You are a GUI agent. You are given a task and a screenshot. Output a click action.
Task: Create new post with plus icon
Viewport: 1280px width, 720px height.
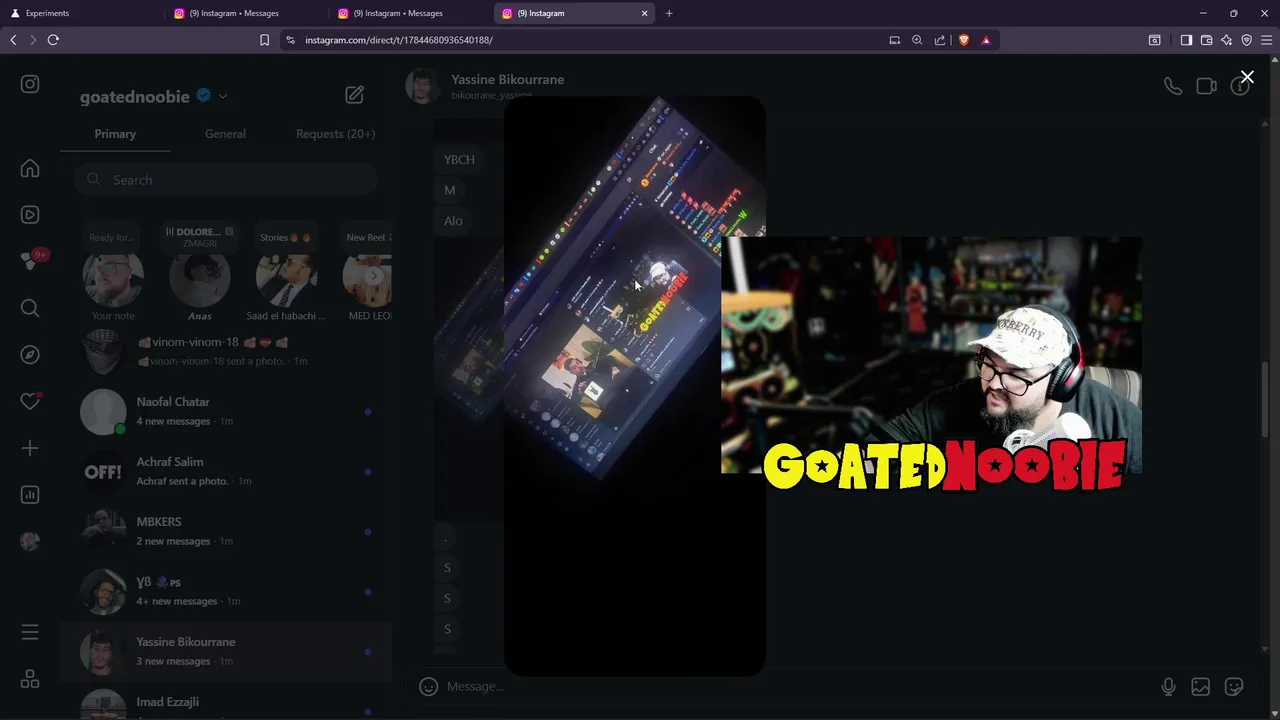click(30, 448)
